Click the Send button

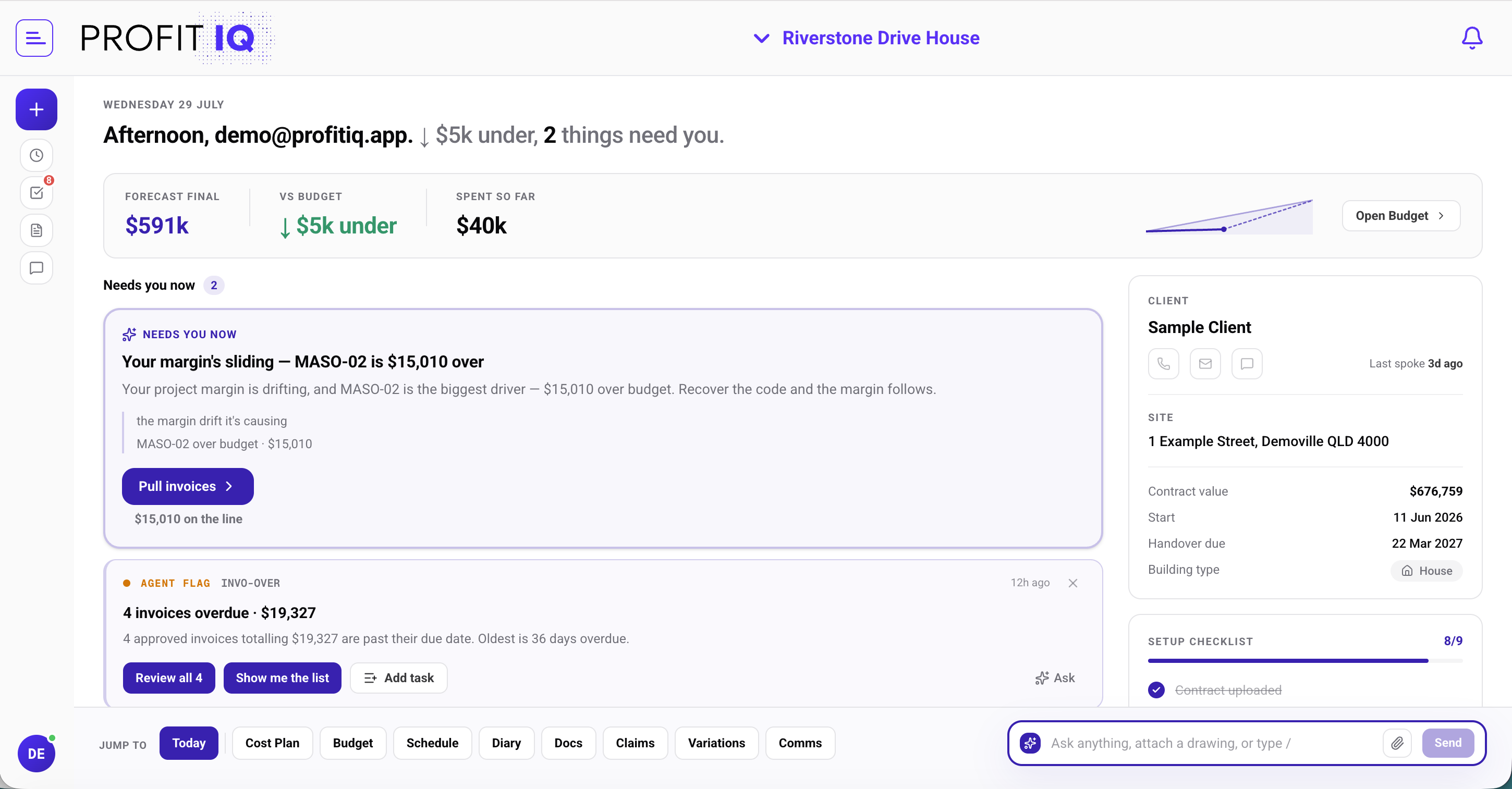pos(1447,743)
